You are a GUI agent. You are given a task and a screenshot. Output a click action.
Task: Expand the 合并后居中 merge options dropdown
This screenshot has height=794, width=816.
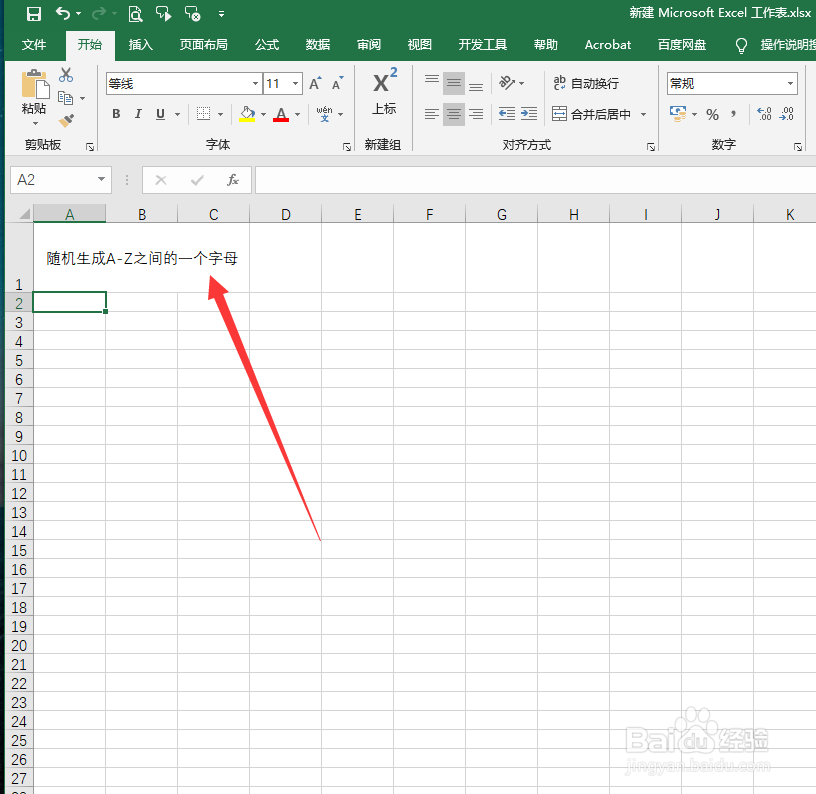[x=643, y=114]
